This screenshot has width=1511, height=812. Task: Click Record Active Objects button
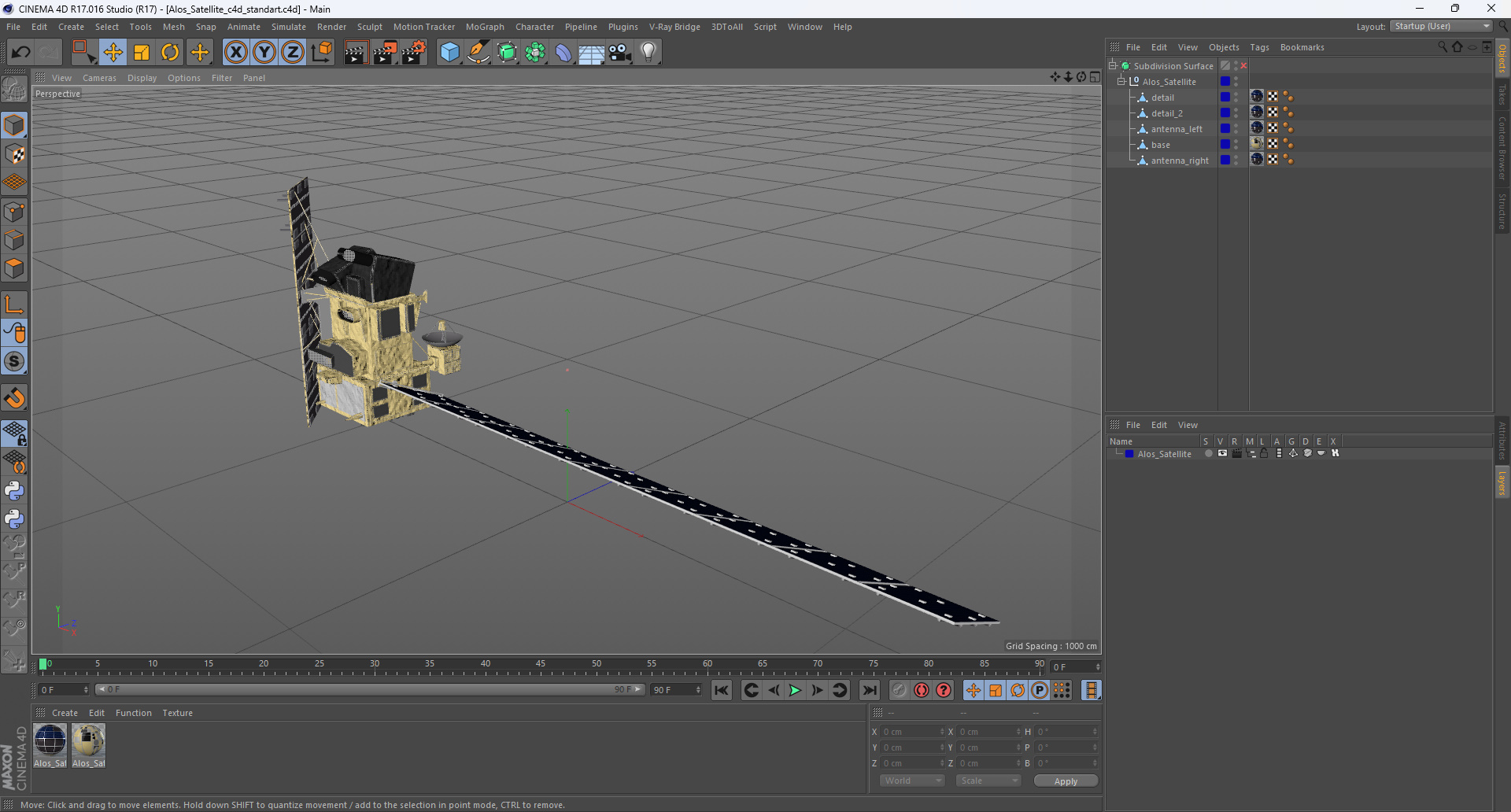(899, 690)
